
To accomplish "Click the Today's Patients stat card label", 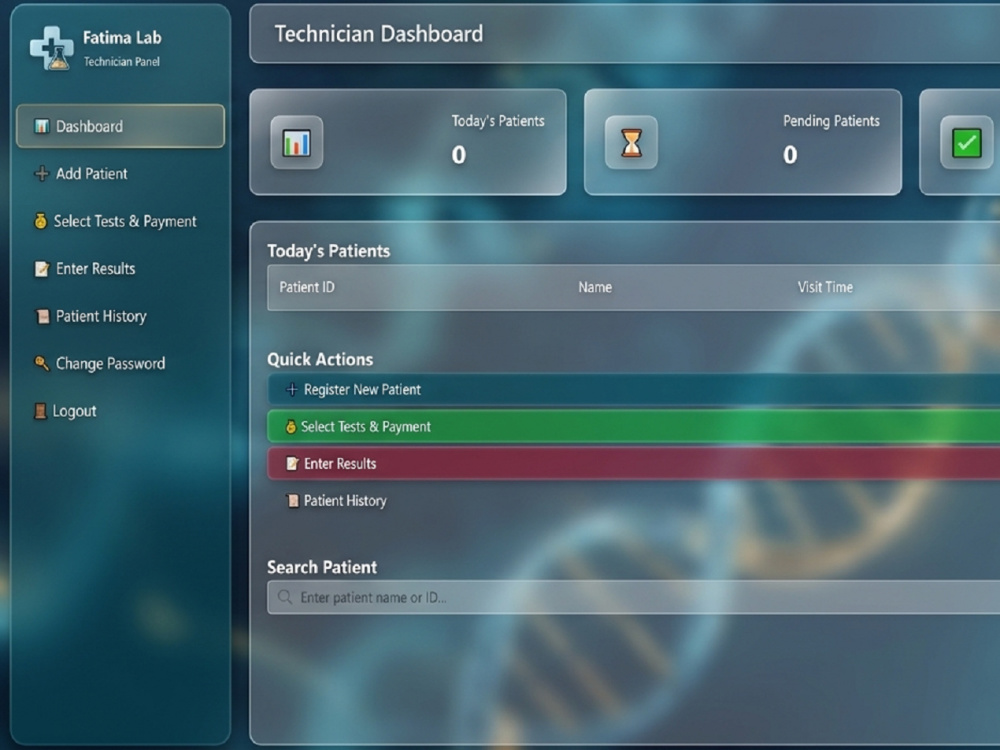I will click(498, 121).
